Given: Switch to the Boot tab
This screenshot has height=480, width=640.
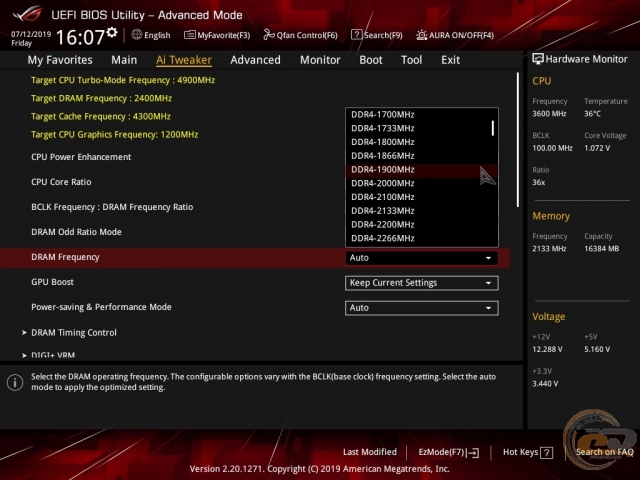Looking at the screenshot, I should pos(371,60).
